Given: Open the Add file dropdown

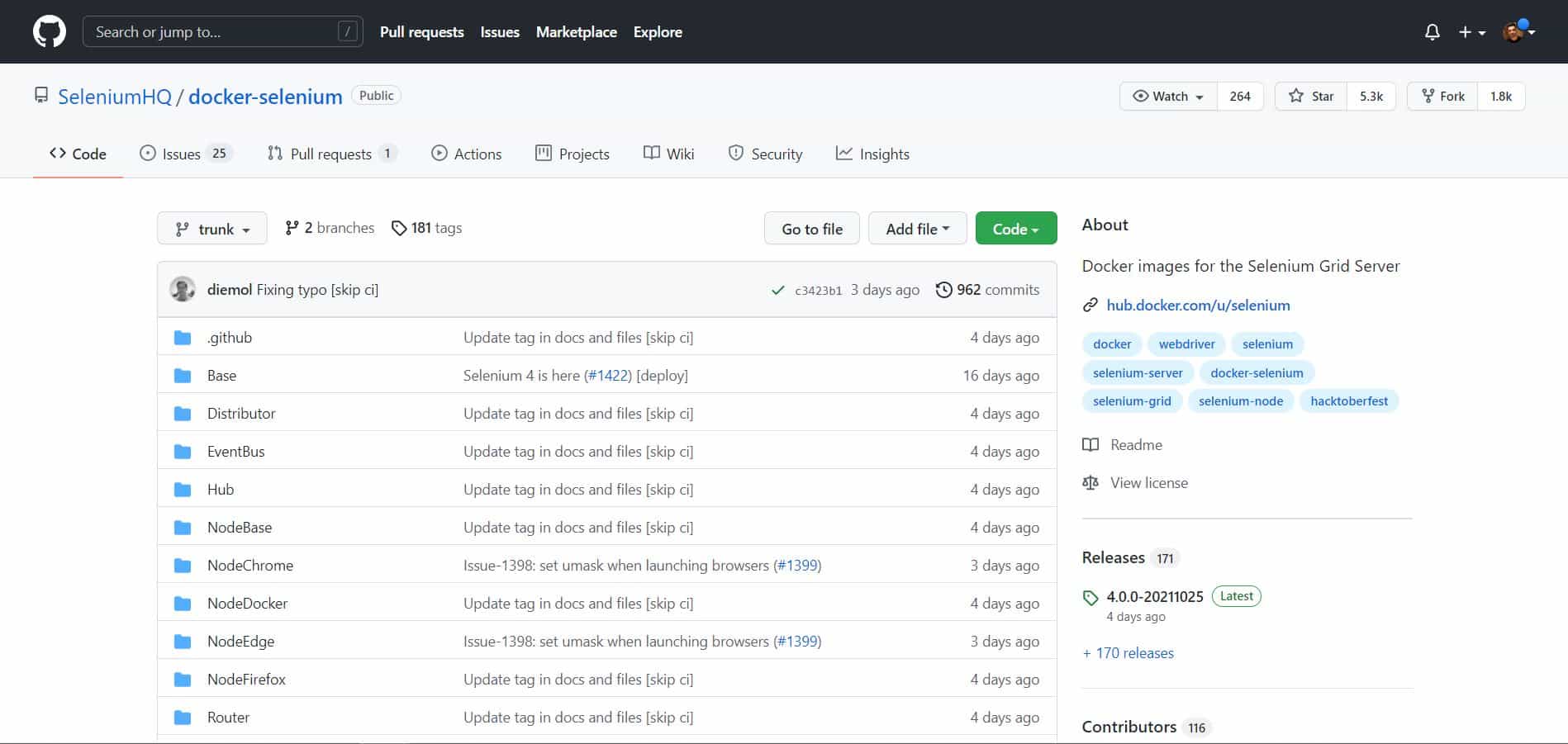Looking at the screenshot, I should 917,229.
